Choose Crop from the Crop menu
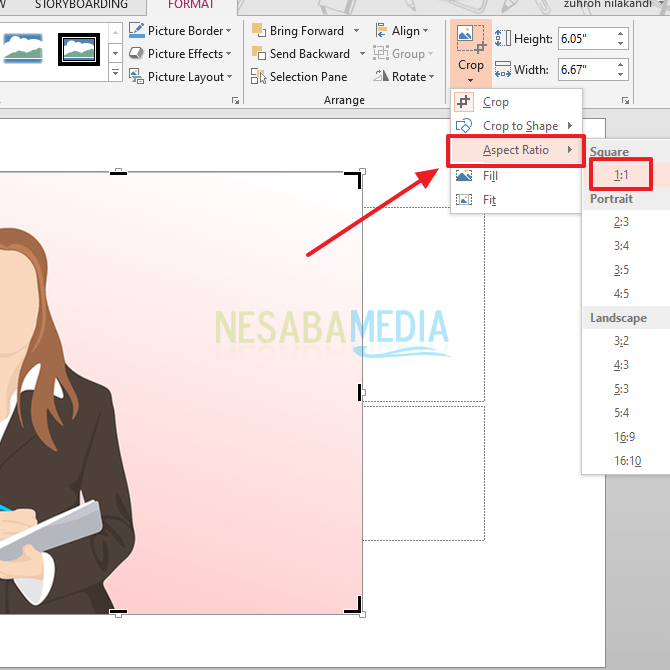 pyautogui.click(x=517, y=102)
